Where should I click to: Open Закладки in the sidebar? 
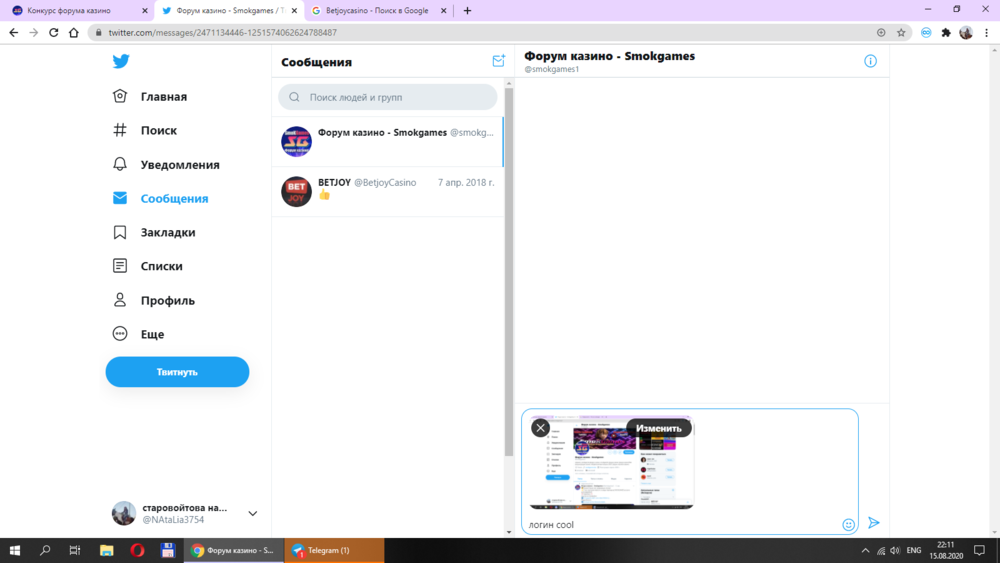(x=154, y=232)
